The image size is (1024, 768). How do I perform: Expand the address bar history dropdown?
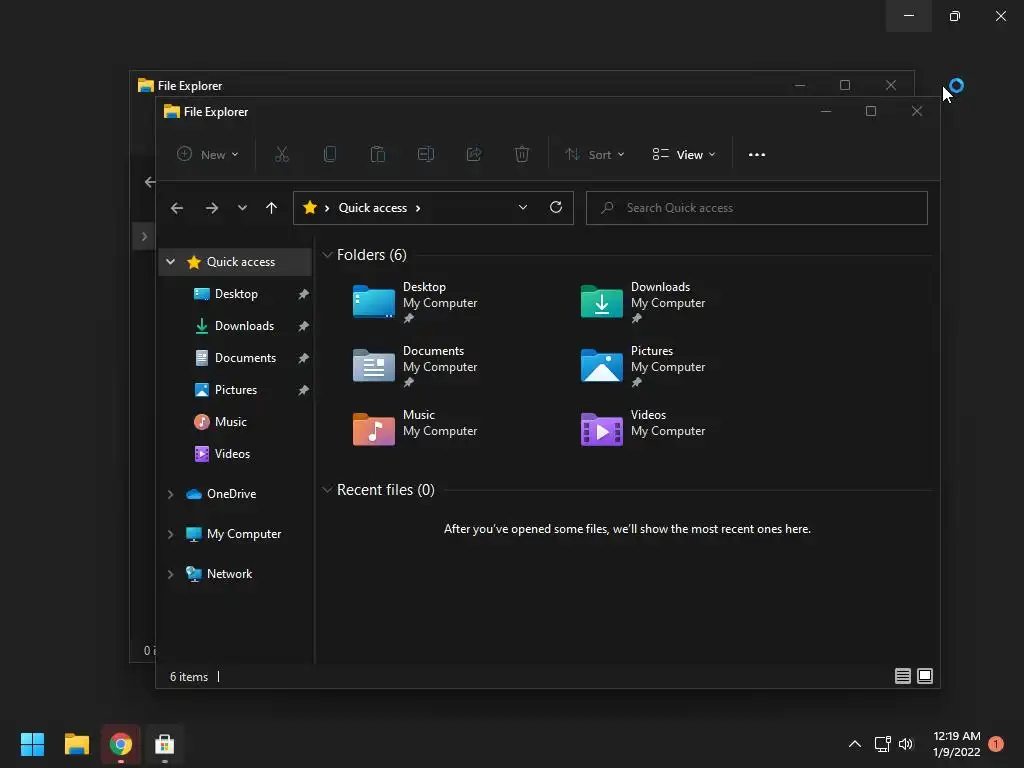522,207
